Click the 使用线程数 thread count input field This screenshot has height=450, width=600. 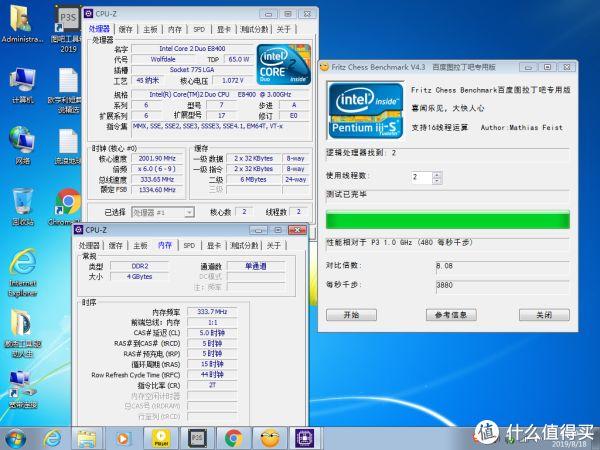(x=422, y=177)
